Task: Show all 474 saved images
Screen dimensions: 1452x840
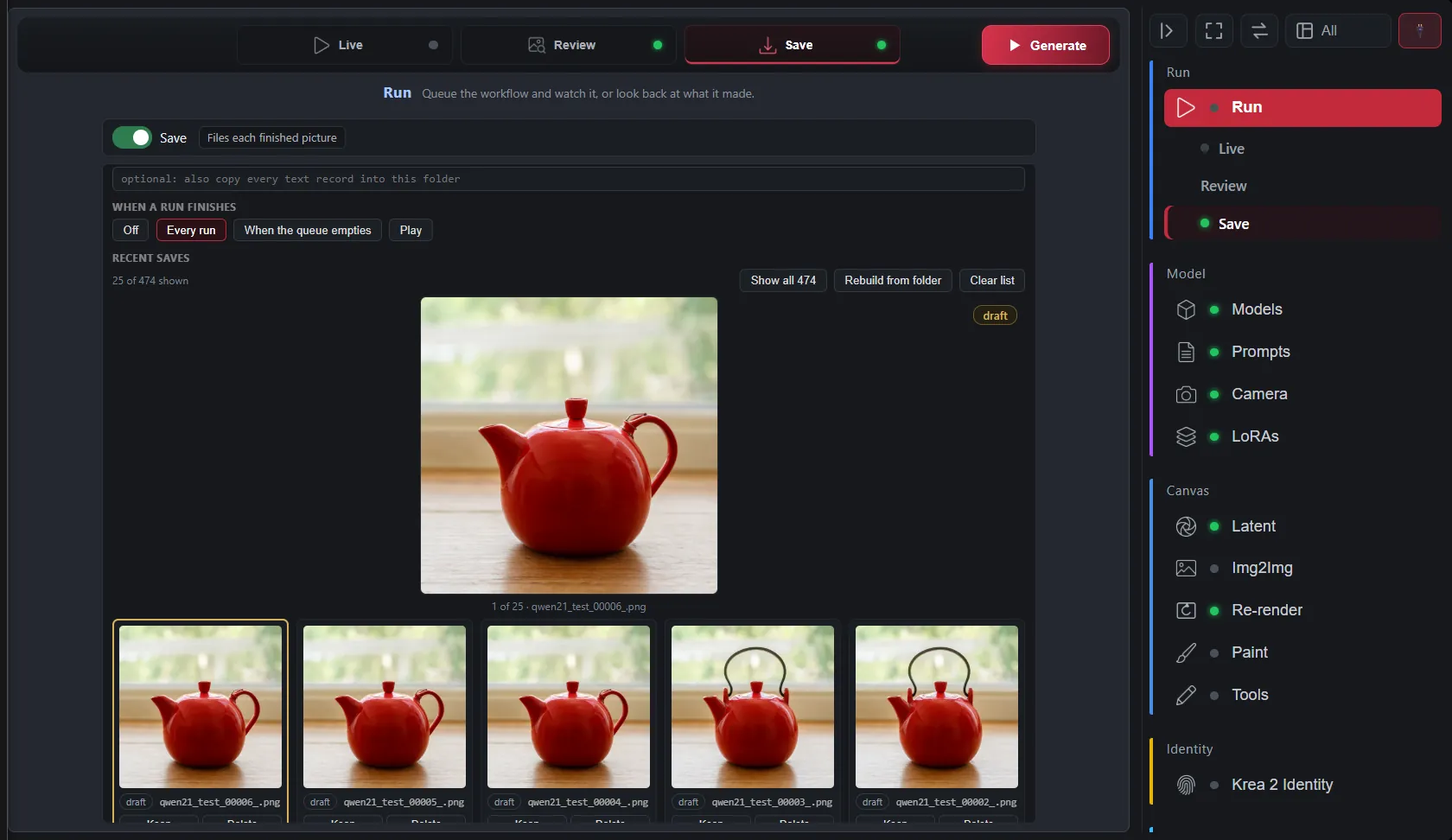Action: (783, 280)
